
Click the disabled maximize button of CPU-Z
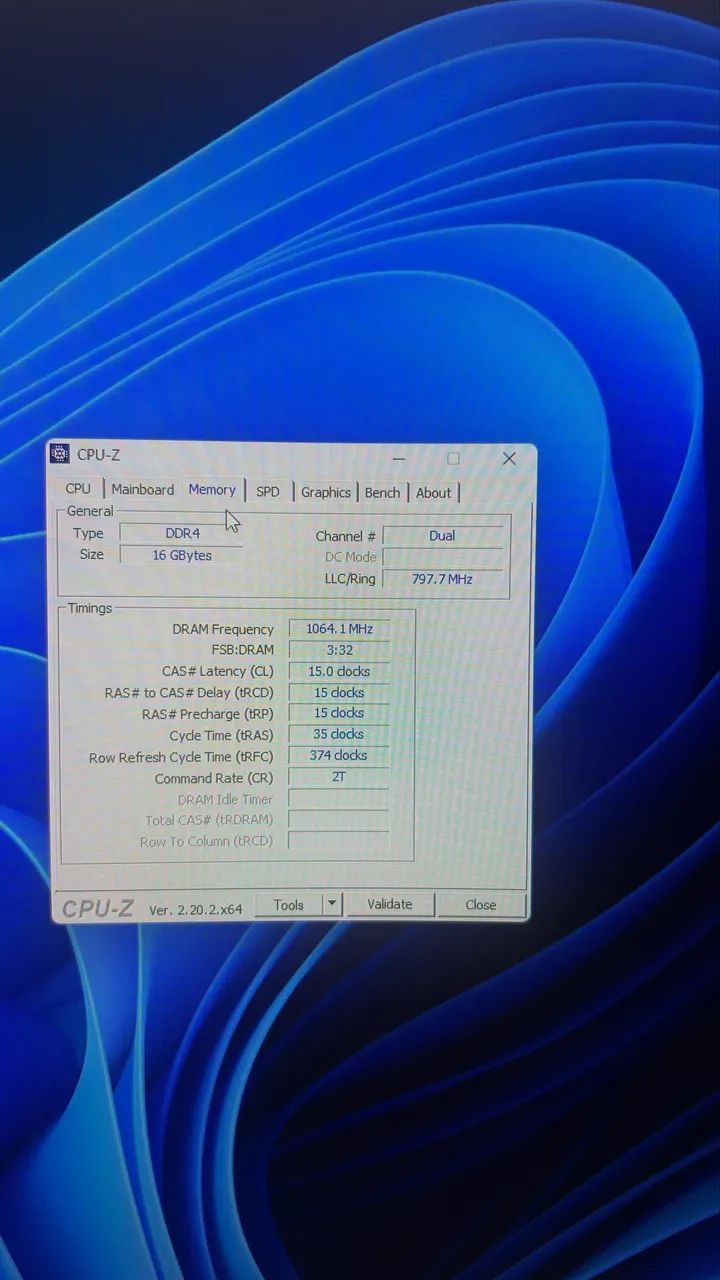pyautogui.click(x=453, y=458)
